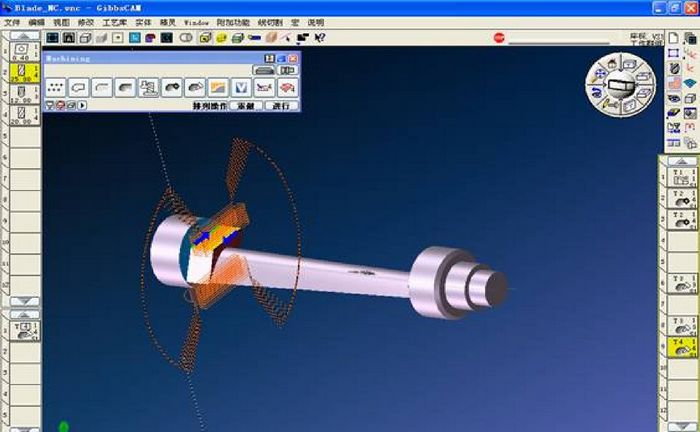Open the 文件 menu
The height and width of the screenshot is (432, 700).
12,21
